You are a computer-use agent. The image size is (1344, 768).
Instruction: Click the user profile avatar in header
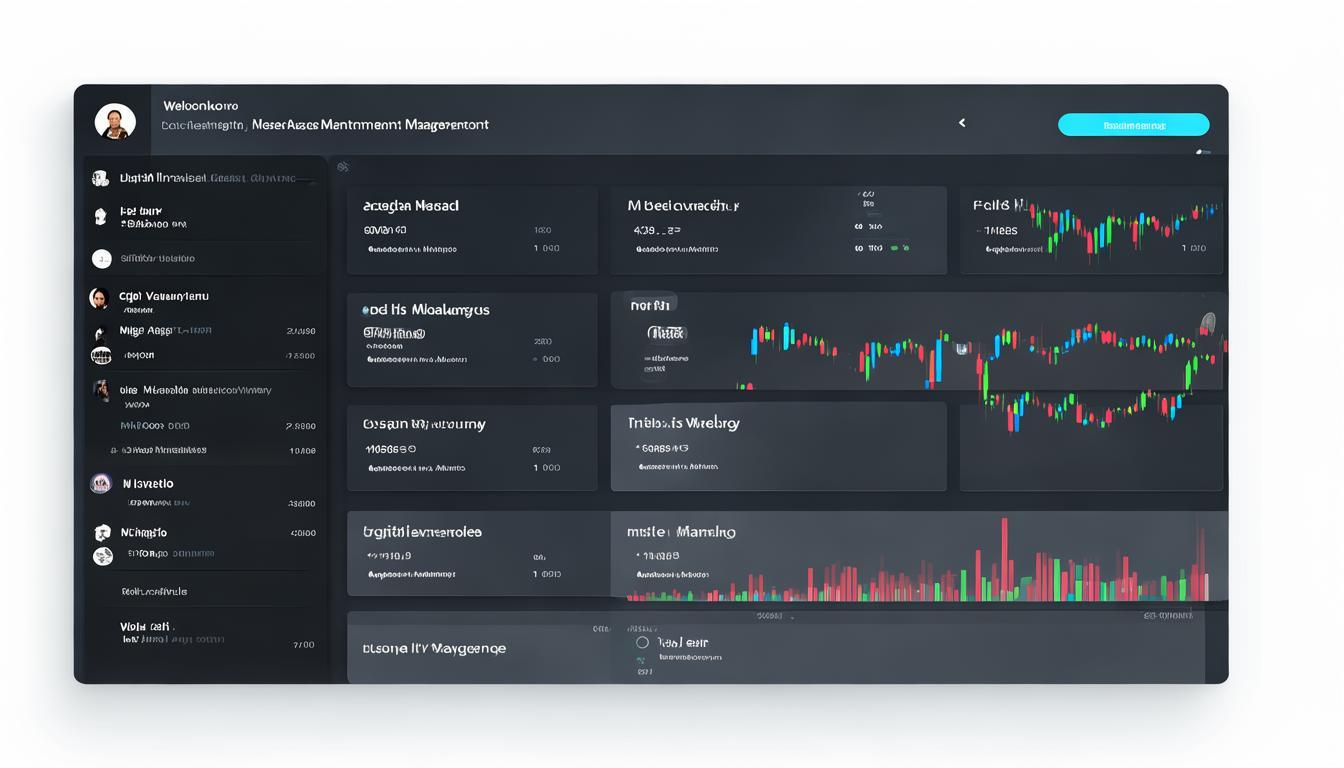tap(115, 121)
